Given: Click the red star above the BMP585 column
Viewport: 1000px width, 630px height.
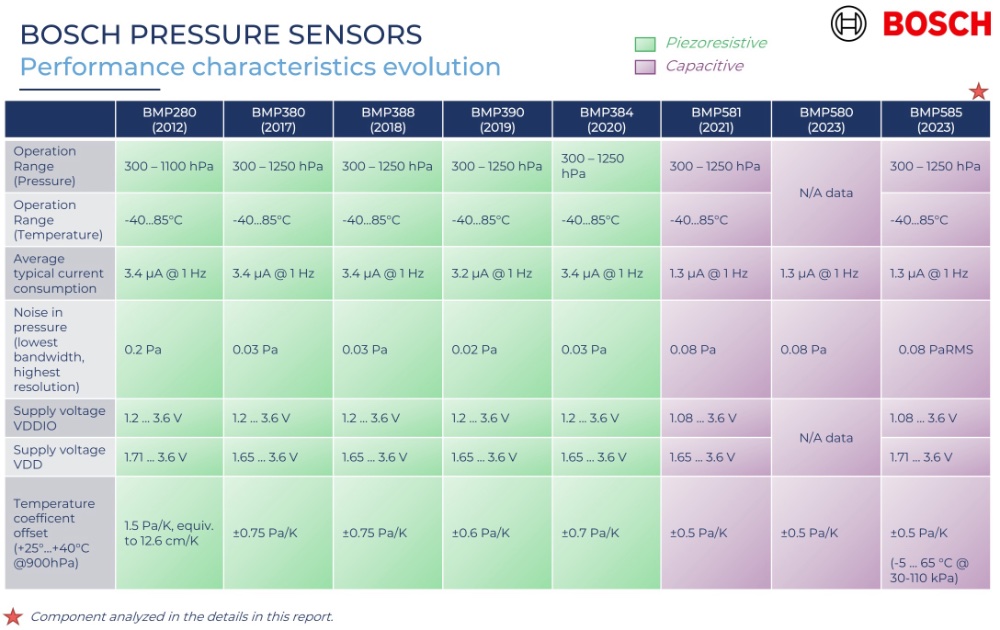Looking at the screenshot, I should click(978, 91).
